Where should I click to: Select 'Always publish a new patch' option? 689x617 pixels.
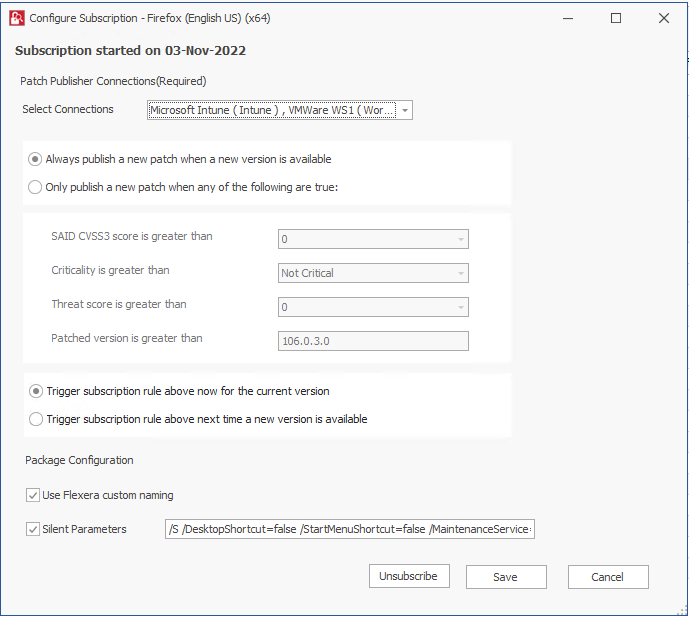coord(35,159)
